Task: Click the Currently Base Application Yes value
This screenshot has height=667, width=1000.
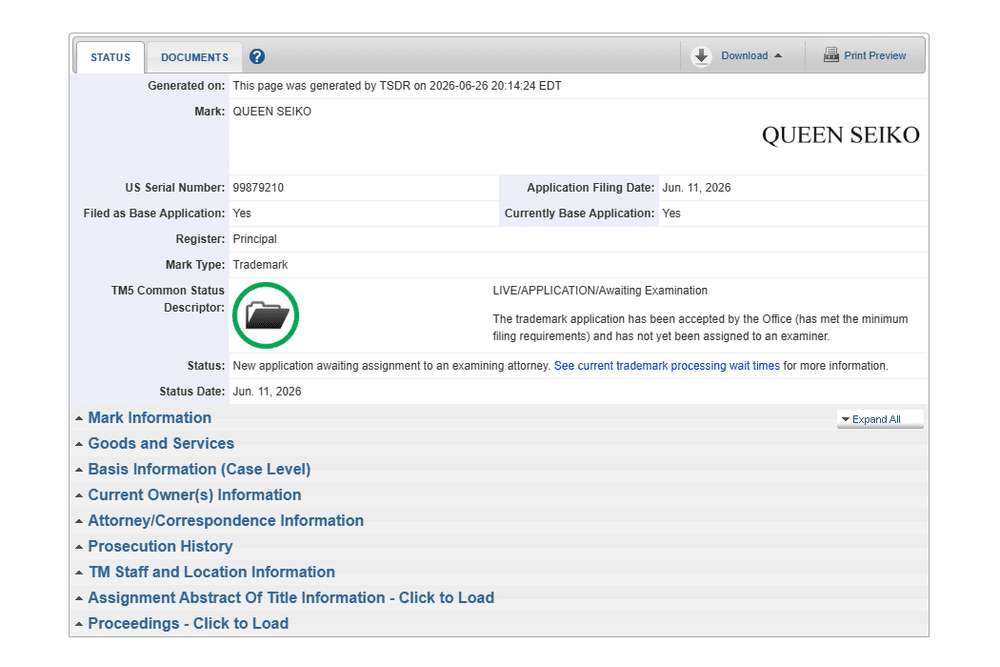Action: 671,213
